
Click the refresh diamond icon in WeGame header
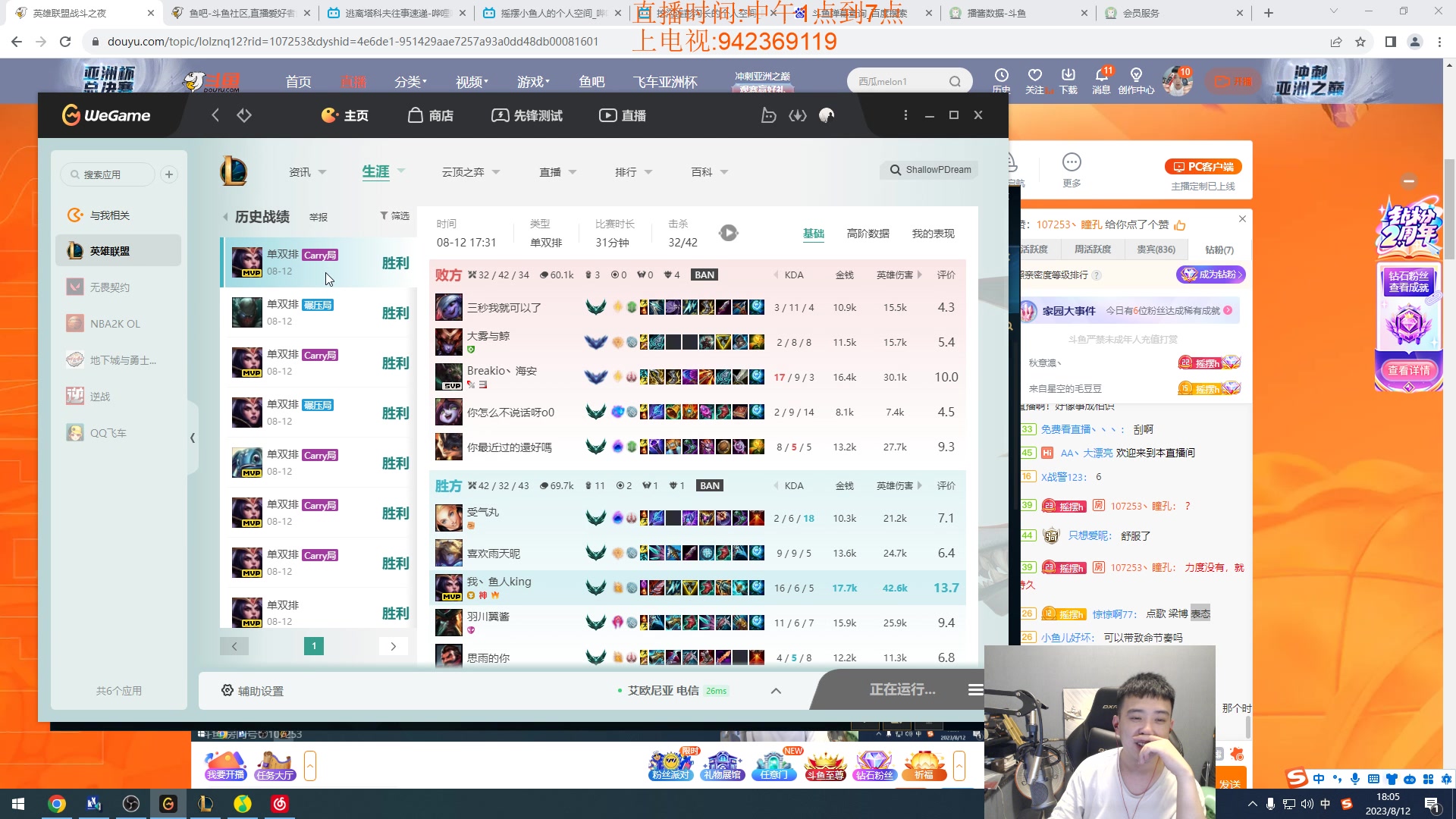tap(244, 115)
